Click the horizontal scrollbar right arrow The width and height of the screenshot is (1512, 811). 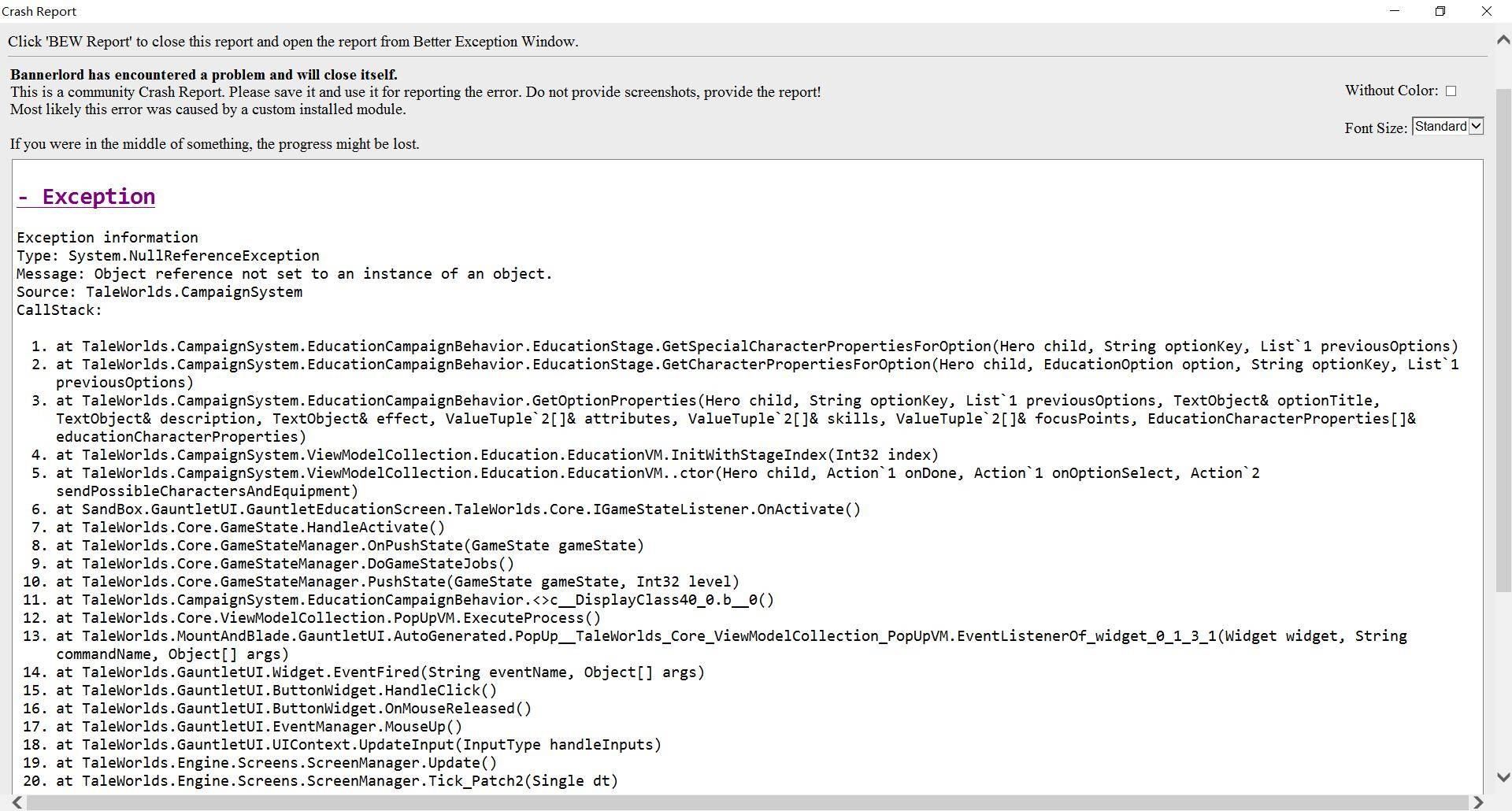[1478, 802]
